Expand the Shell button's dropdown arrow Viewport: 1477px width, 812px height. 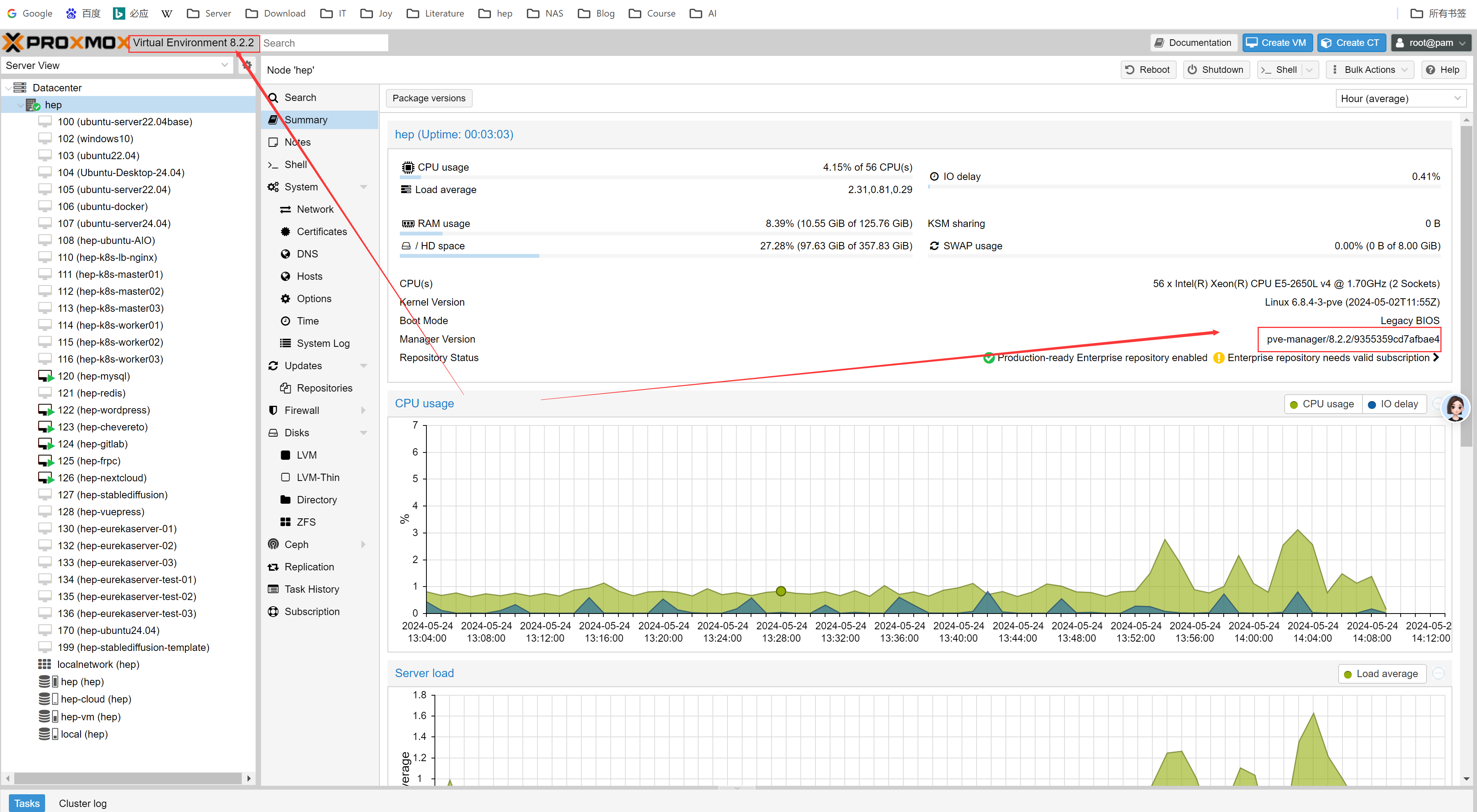point(1309,69)
